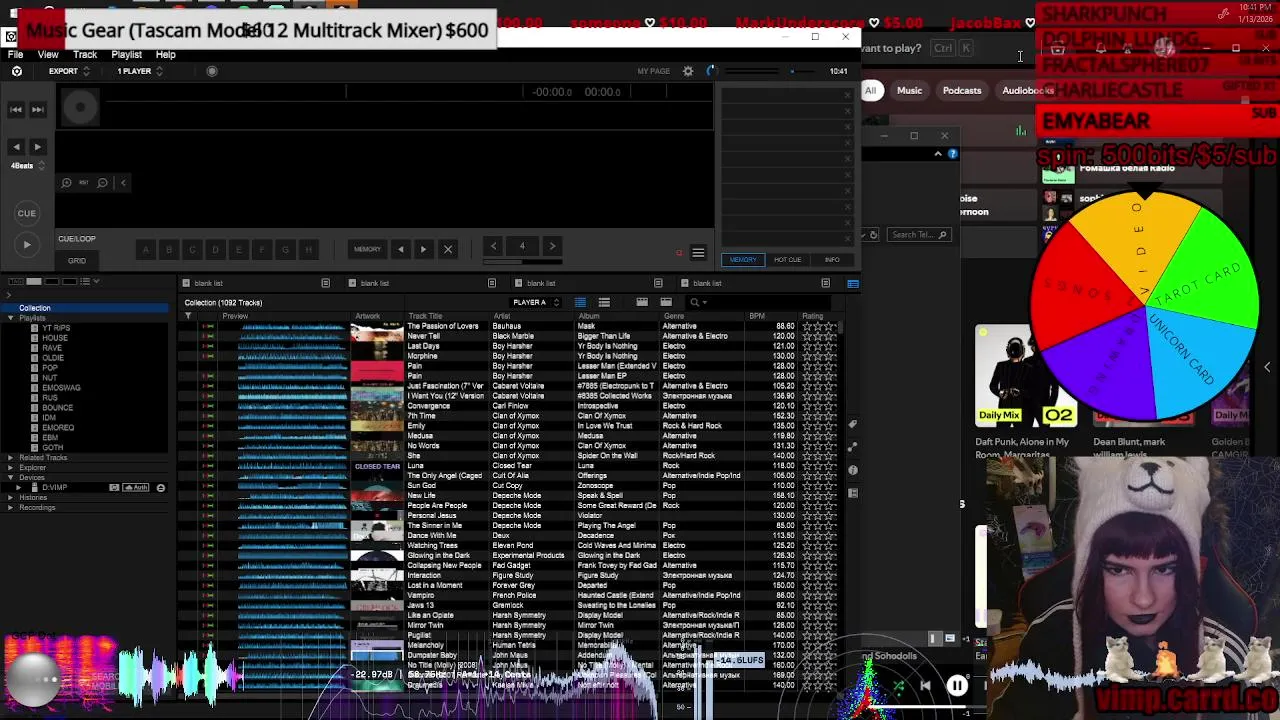Image resolution: width=1280 pixels, height=720 pixels.
Task: Open the tag panel icon beside track list
Action: (x=853, y=424)
